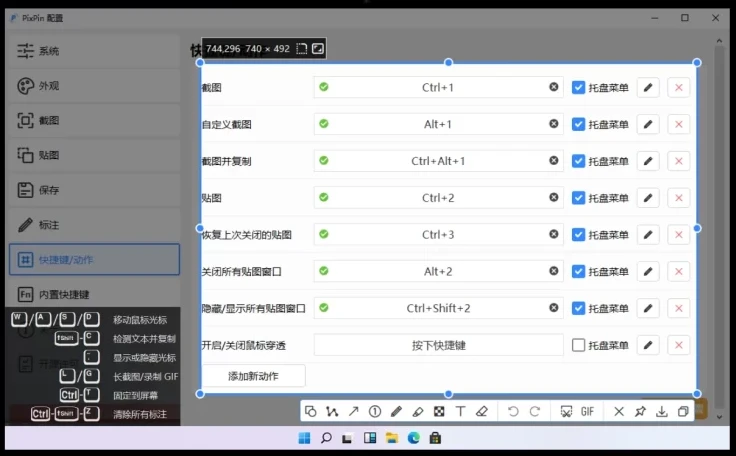
Task: Click the scrollbar up arrow
Action: 719,41
